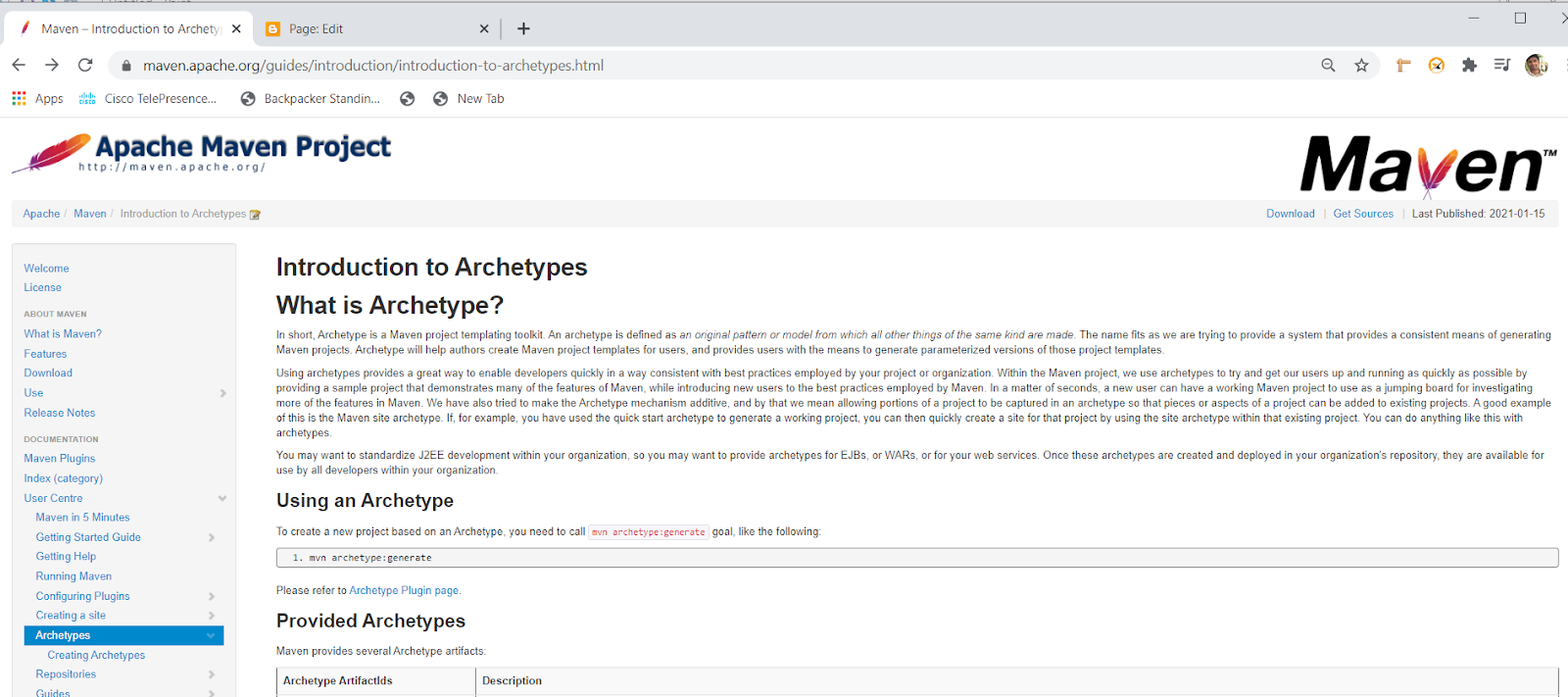This screenshot has height=697, width=1568.
Task: Click the browser back arrow
Action: coord(19,65)
